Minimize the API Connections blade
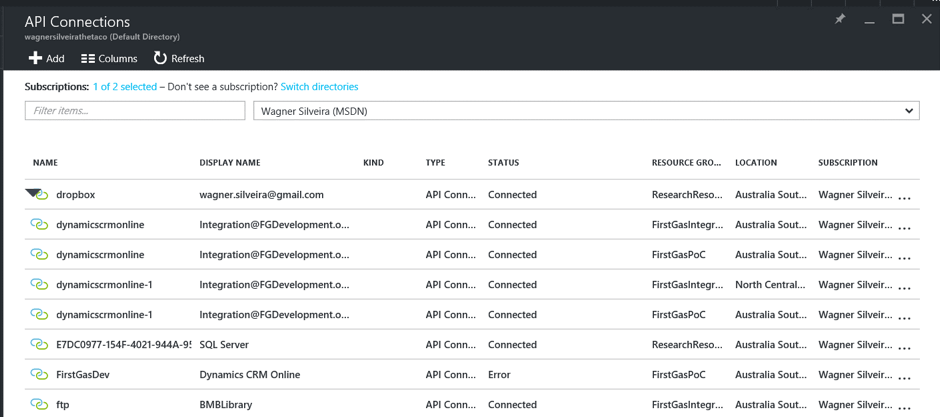 pyautogui.click(x=869, y=21)
